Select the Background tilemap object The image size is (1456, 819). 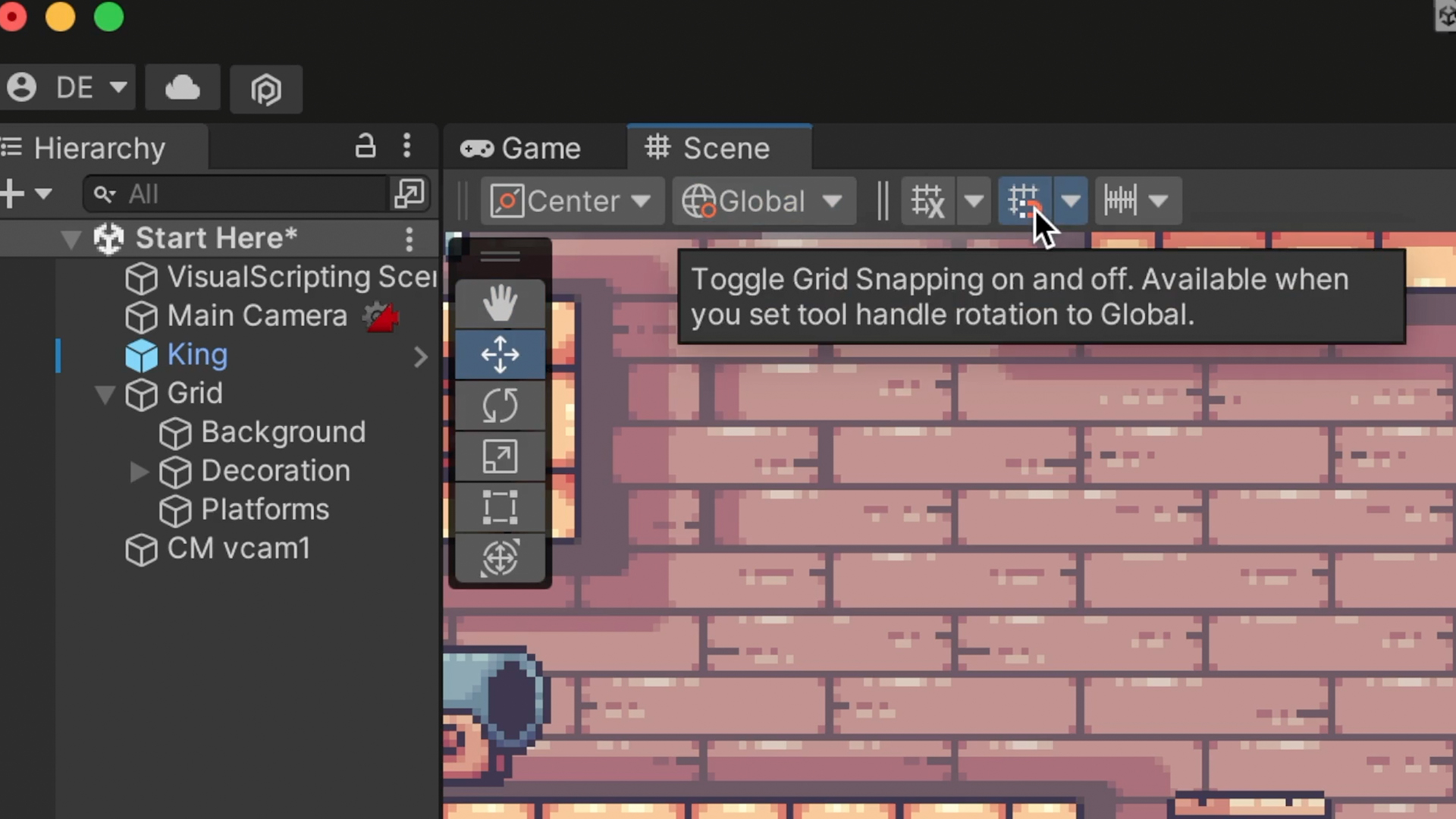[x=283, y=432]
